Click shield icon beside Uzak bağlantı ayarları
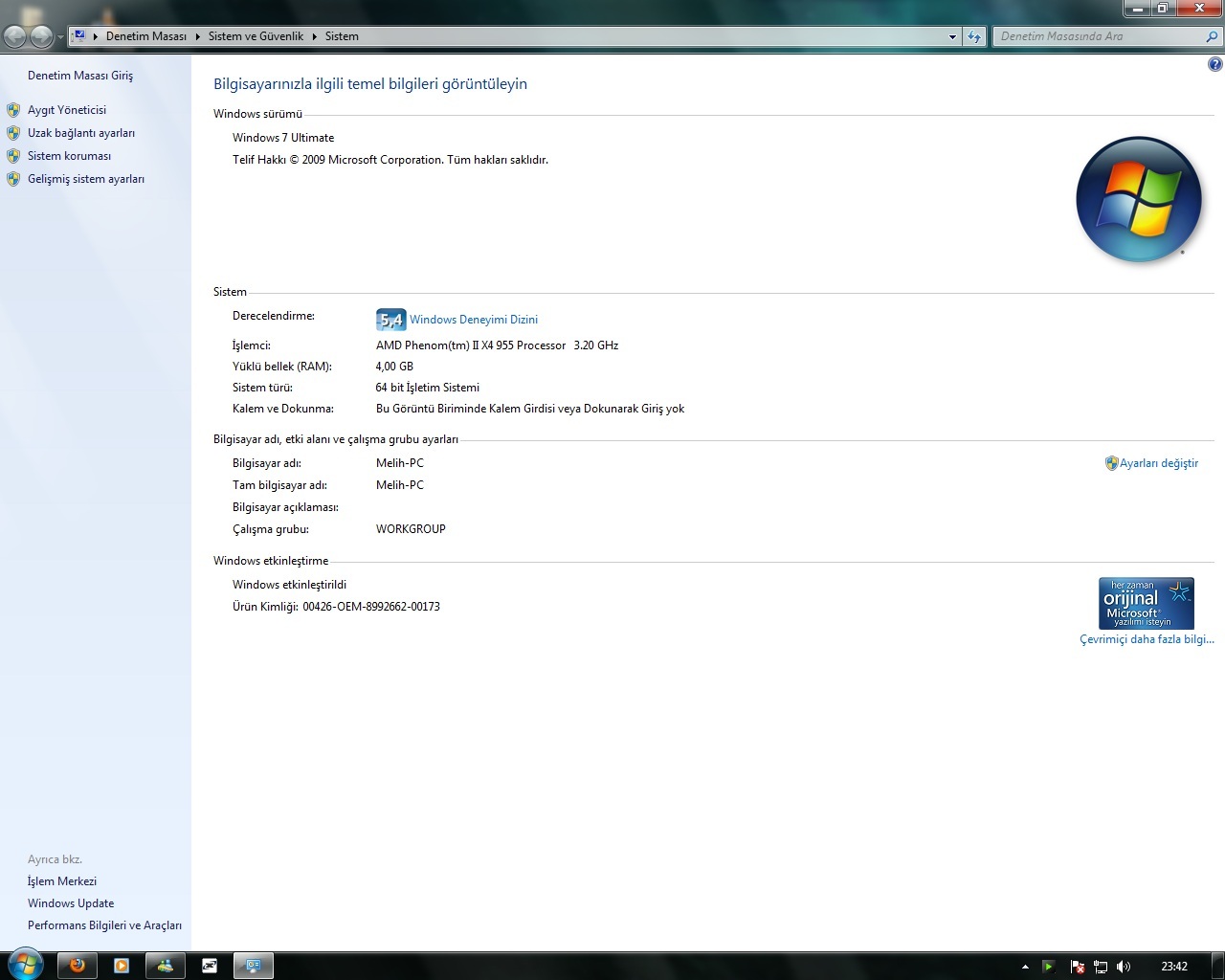The height and width of the screenshot is (980, 1225). [x=13, y=133]
